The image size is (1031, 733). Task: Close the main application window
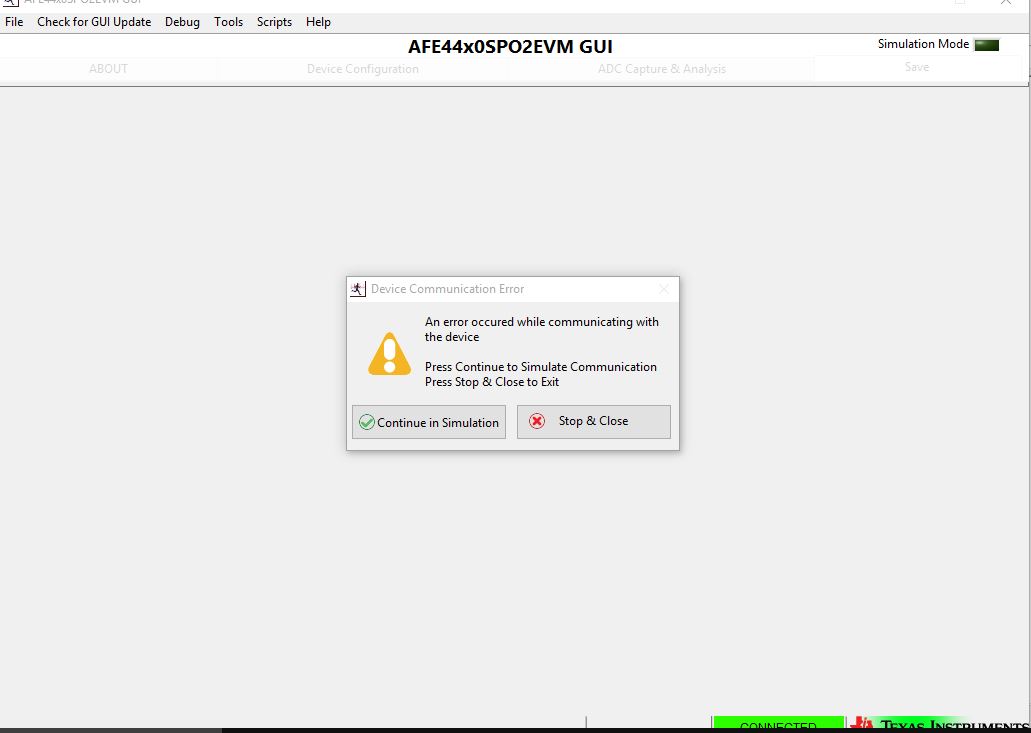(x=1006, y=3)
